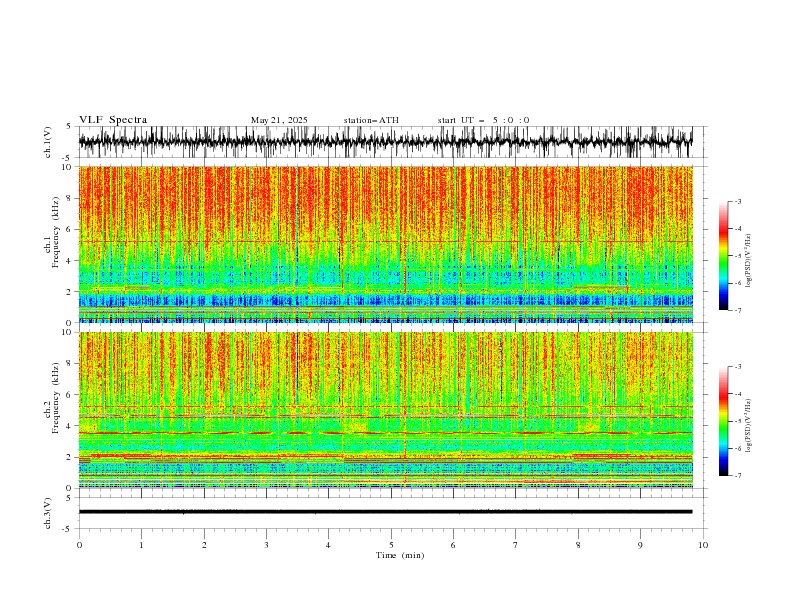Click the 'ch.3(V)' axis label
This screenshot has height=612, width=792.
pyautogui.click(x=48, y=513)
